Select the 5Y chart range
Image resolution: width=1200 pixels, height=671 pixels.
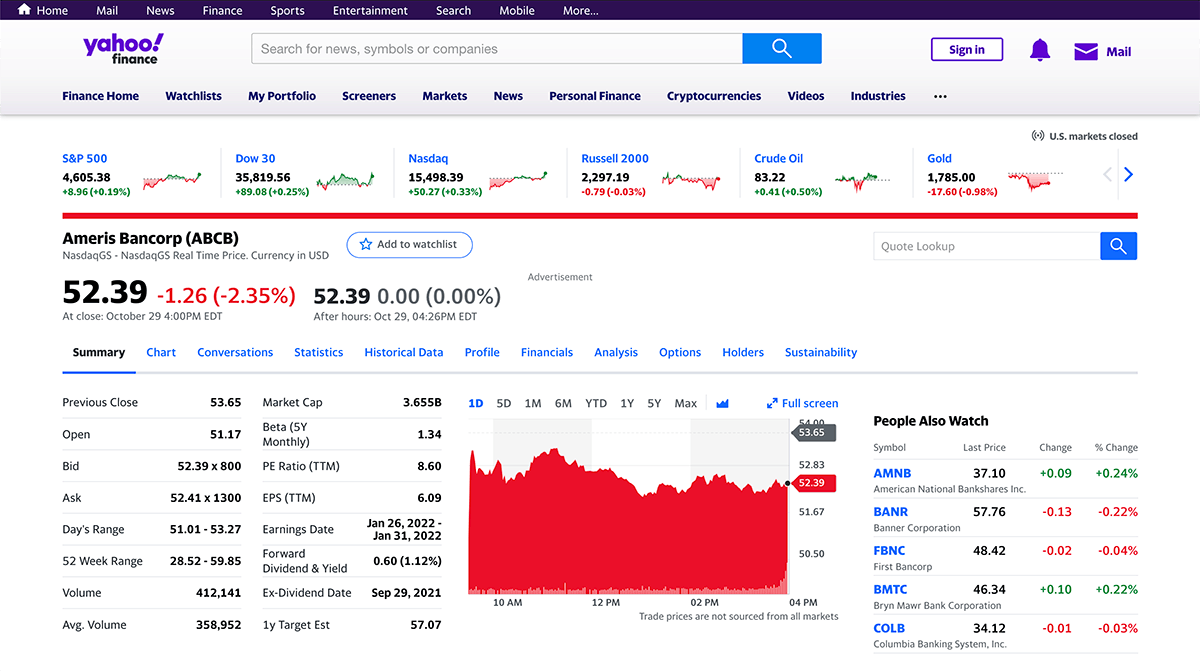(654, 403)
